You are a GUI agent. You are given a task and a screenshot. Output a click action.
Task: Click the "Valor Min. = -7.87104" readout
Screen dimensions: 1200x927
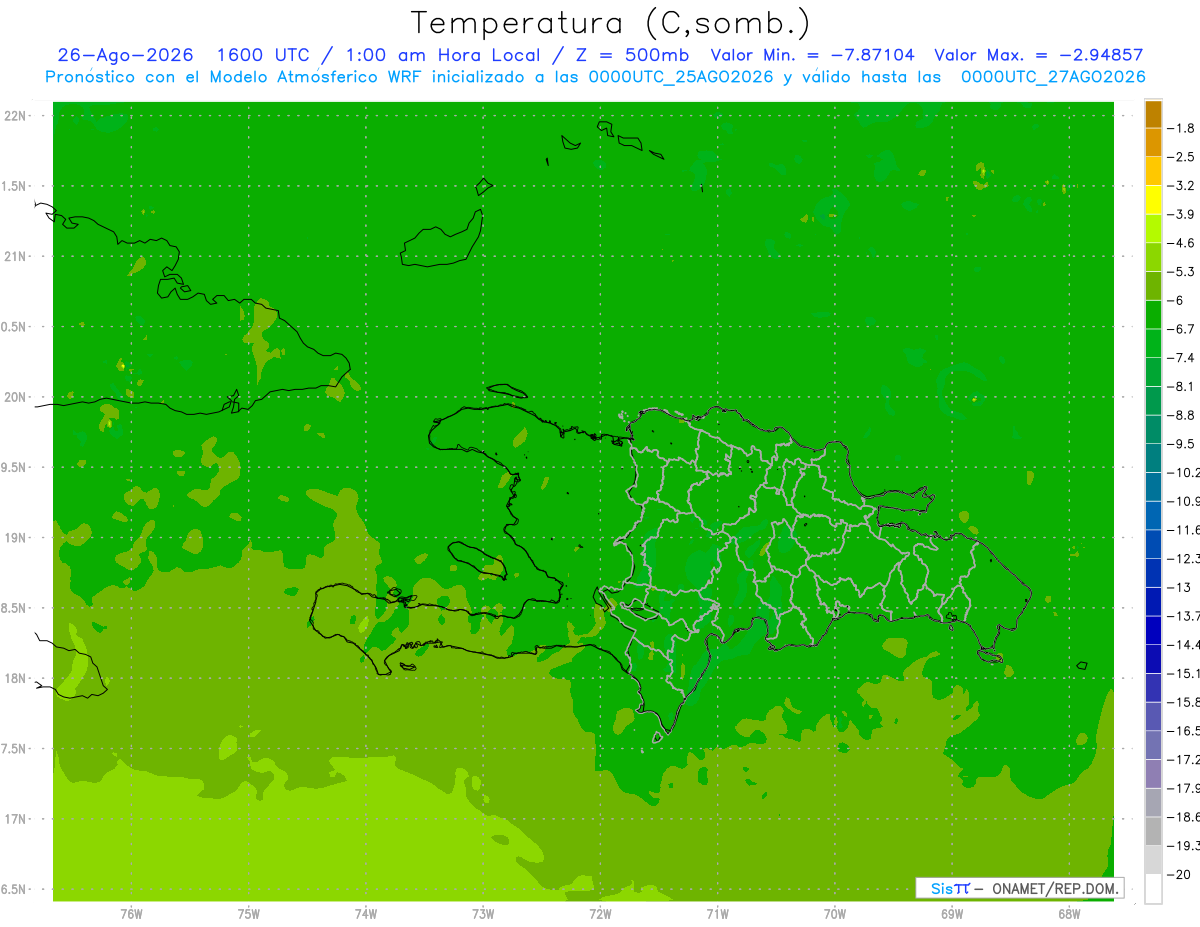(812, 55)
